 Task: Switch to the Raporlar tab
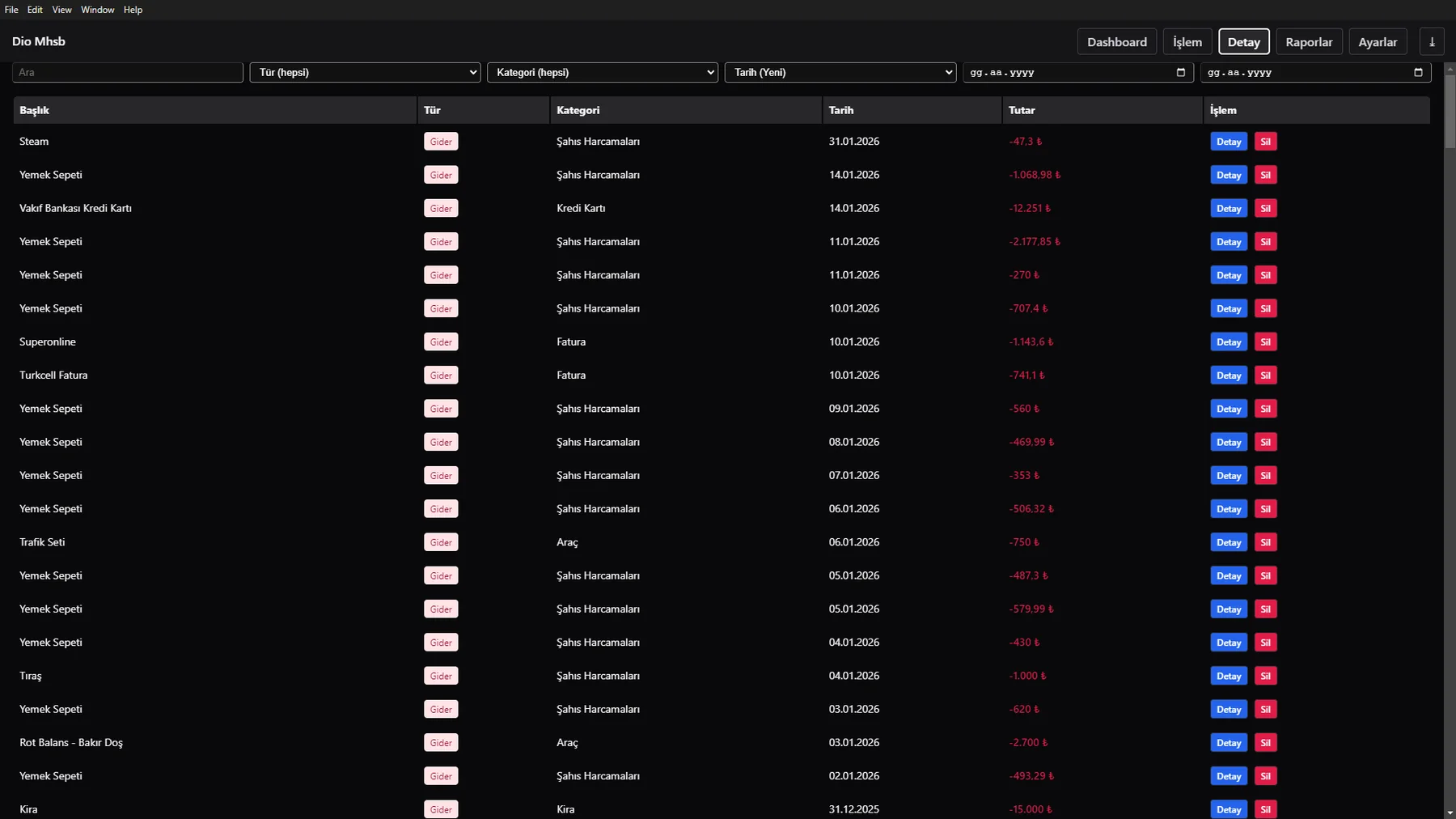point(1309,41)
